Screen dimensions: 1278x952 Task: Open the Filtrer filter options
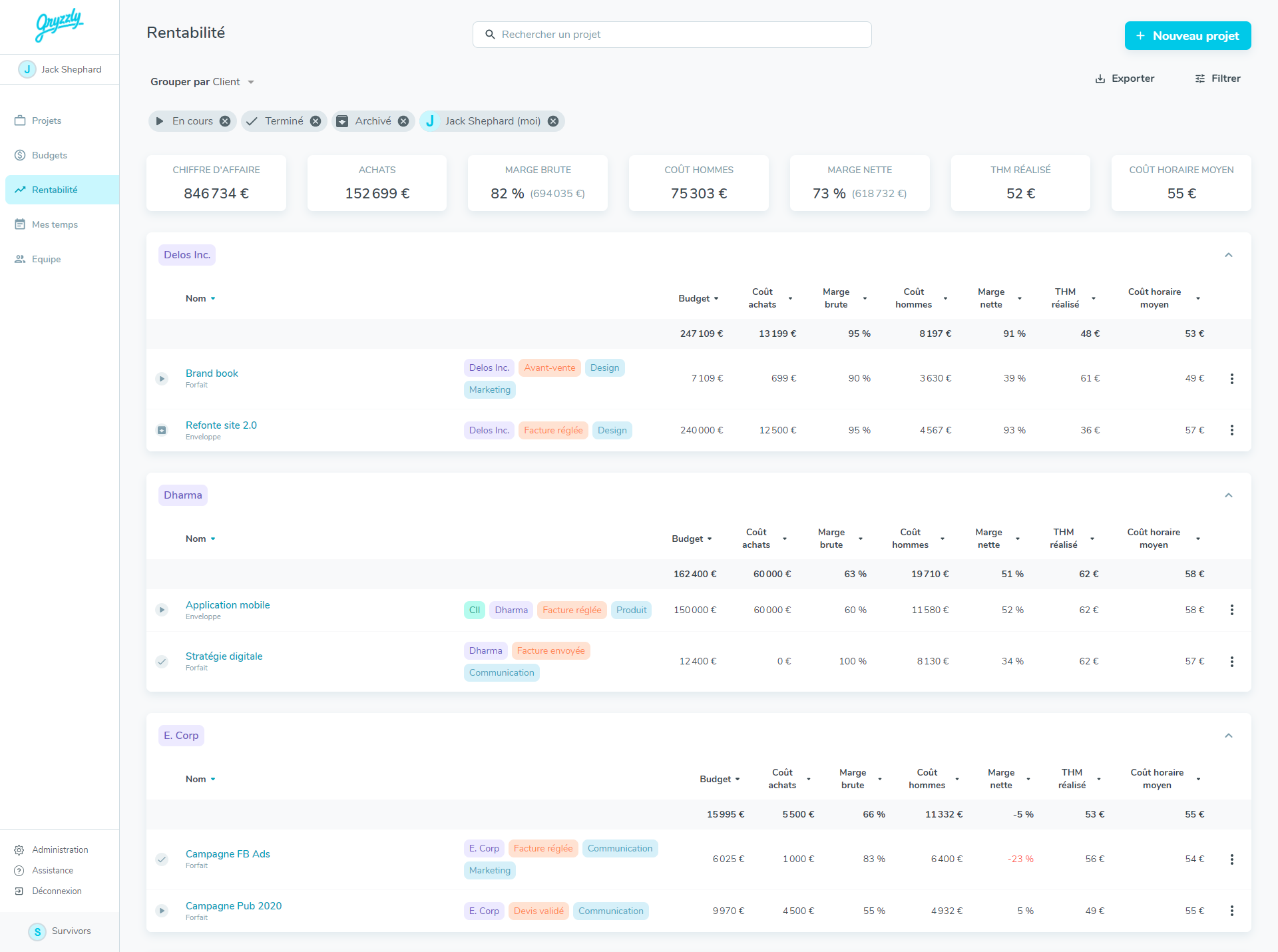1217,79
